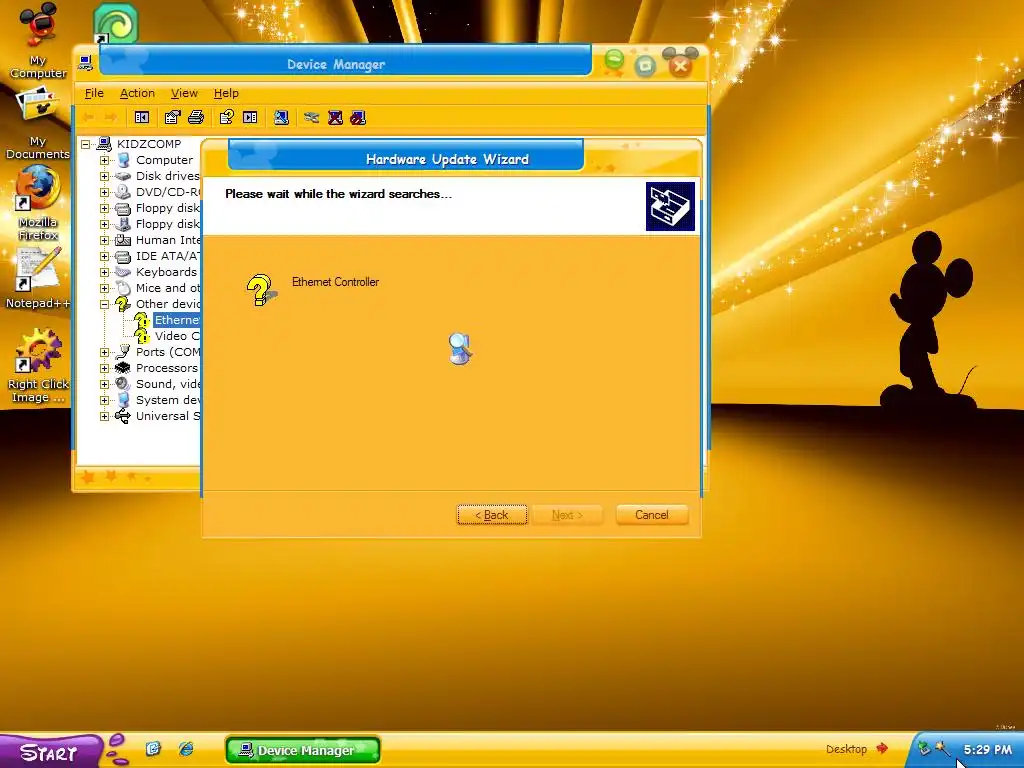Open device Properties from the toolbar
This screenshot has width=1024, height=768.
pos(172,118)
